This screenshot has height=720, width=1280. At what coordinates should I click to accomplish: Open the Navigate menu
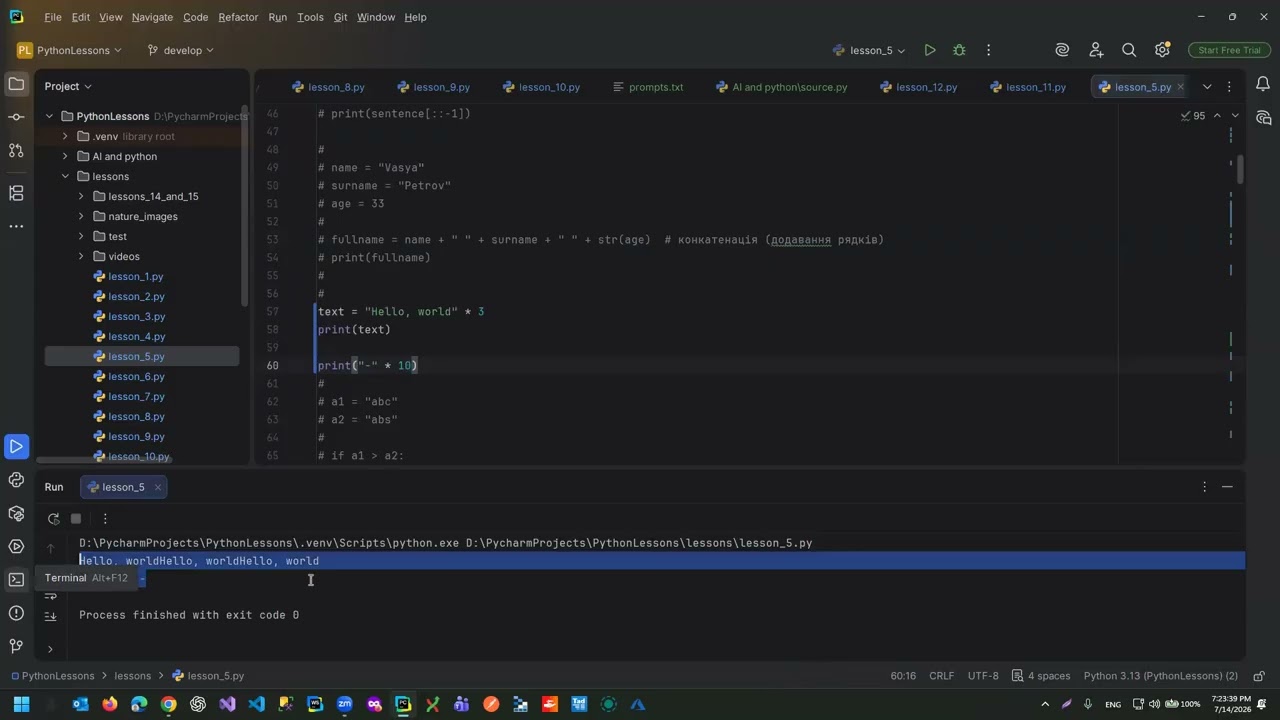[152, 17]
